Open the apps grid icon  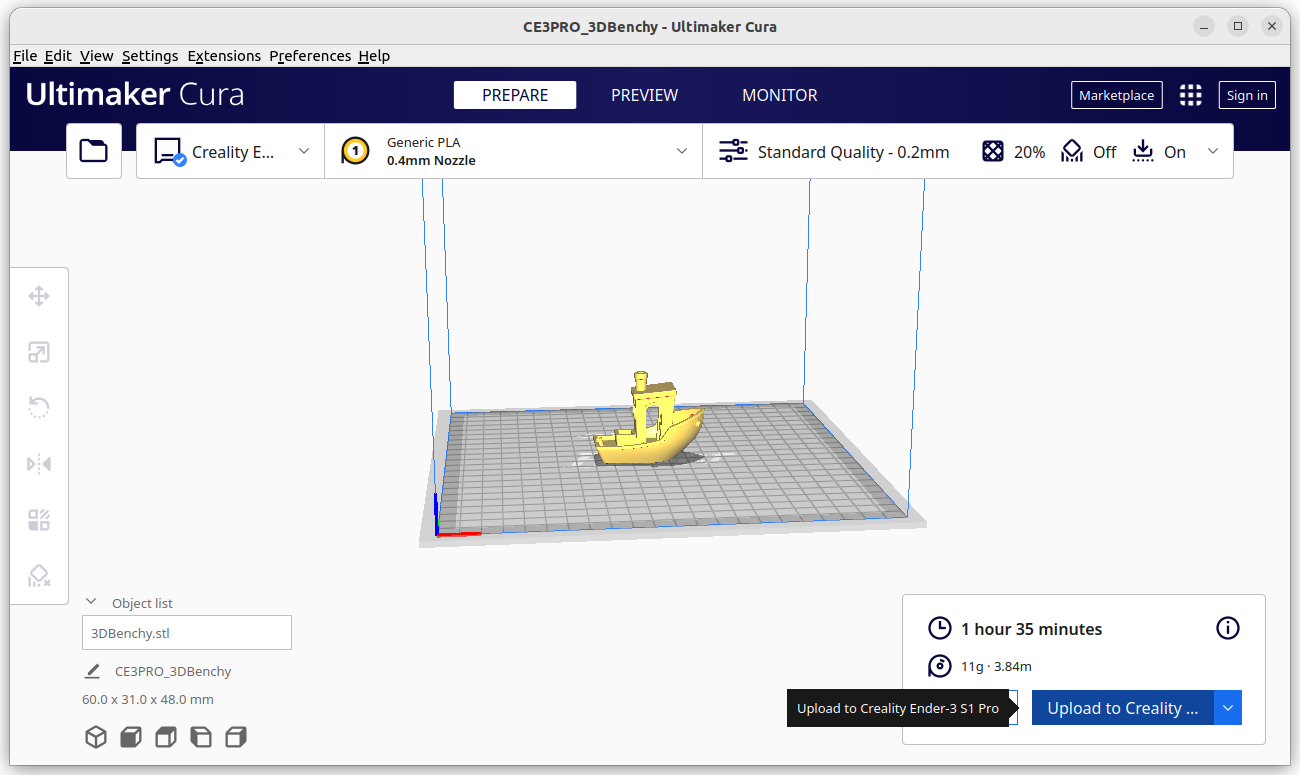[x=1190, y=95]
